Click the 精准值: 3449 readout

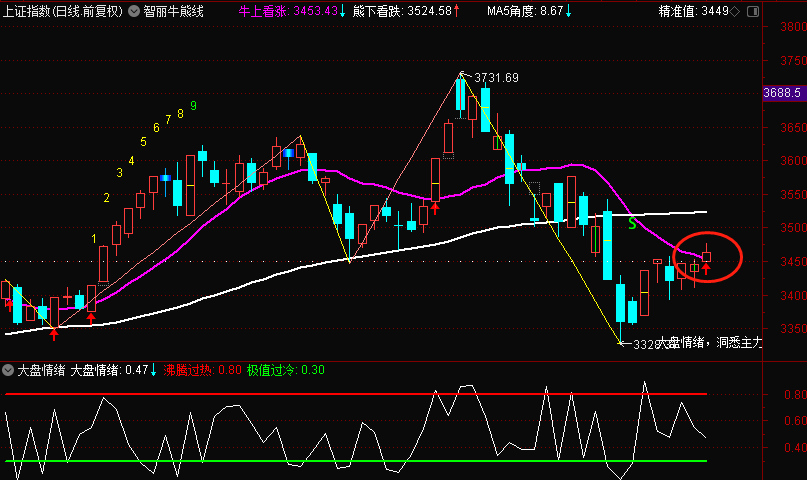[693, 11]
